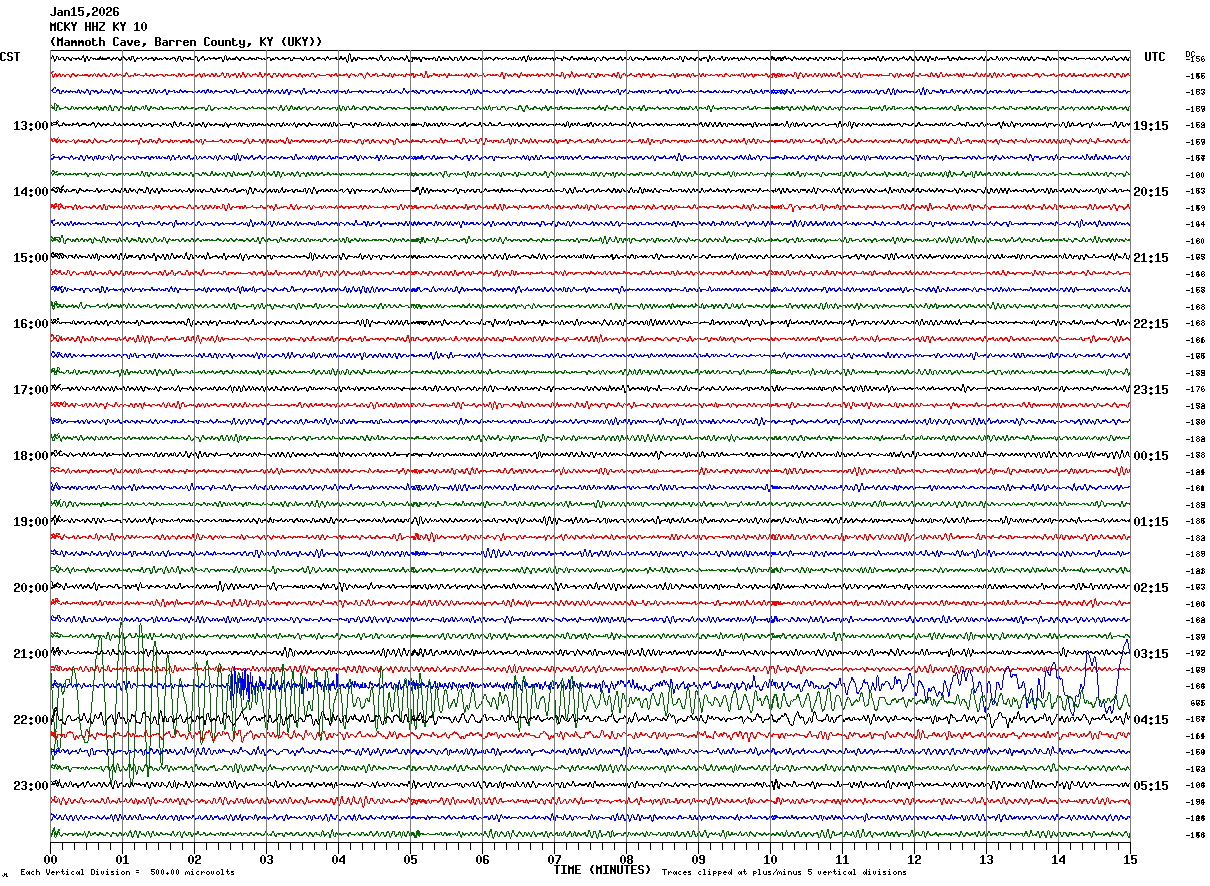Select the station code MCKY HHZ KY 10

98,27
